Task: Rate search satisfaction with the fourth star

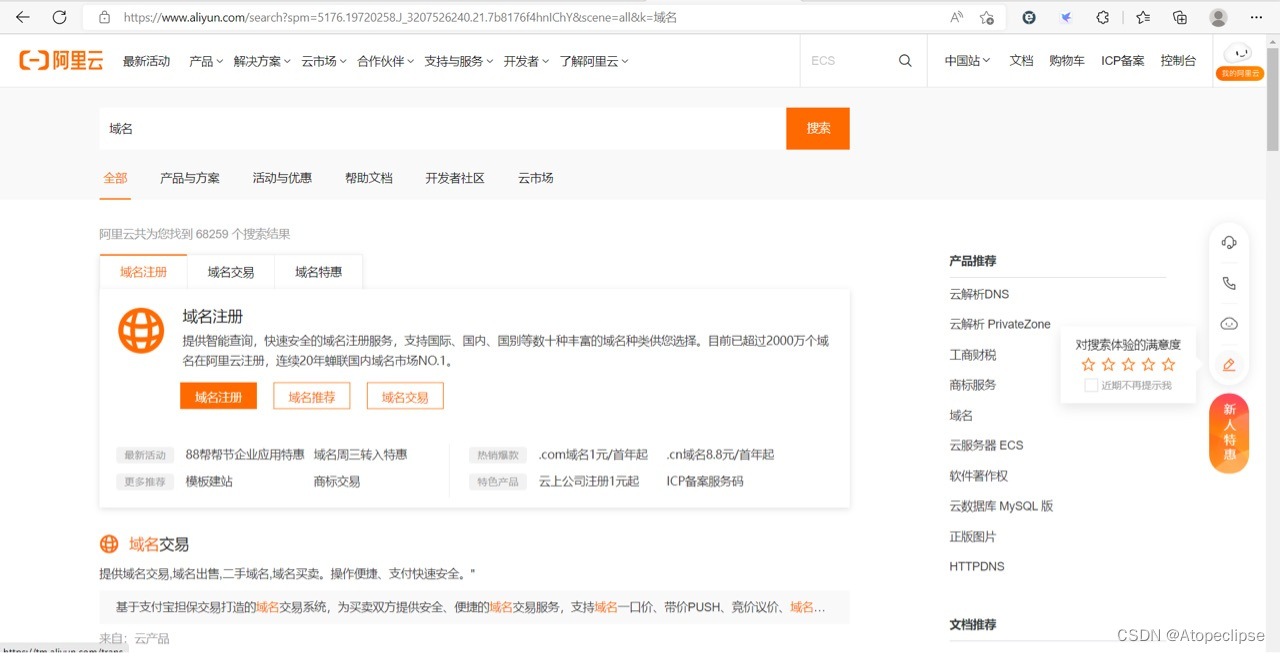Action: pos(1148,365)
